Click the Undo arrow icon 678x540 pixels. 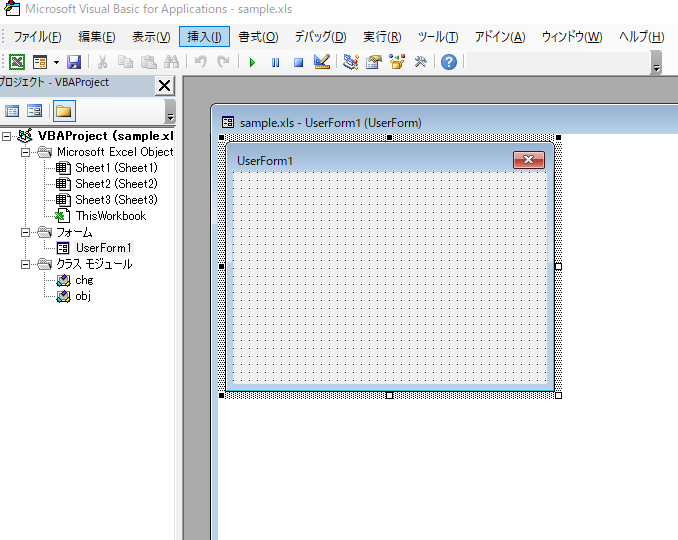pos(200,62)
